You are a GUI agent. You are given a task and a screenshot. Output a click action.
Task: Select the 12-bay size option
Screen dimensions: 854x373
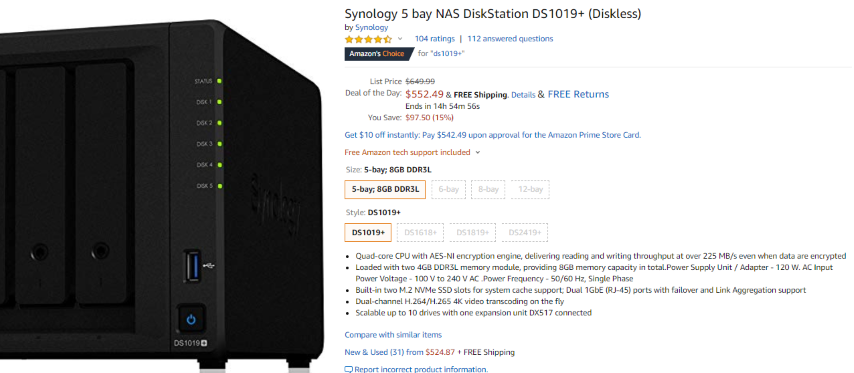click(530, 189)
